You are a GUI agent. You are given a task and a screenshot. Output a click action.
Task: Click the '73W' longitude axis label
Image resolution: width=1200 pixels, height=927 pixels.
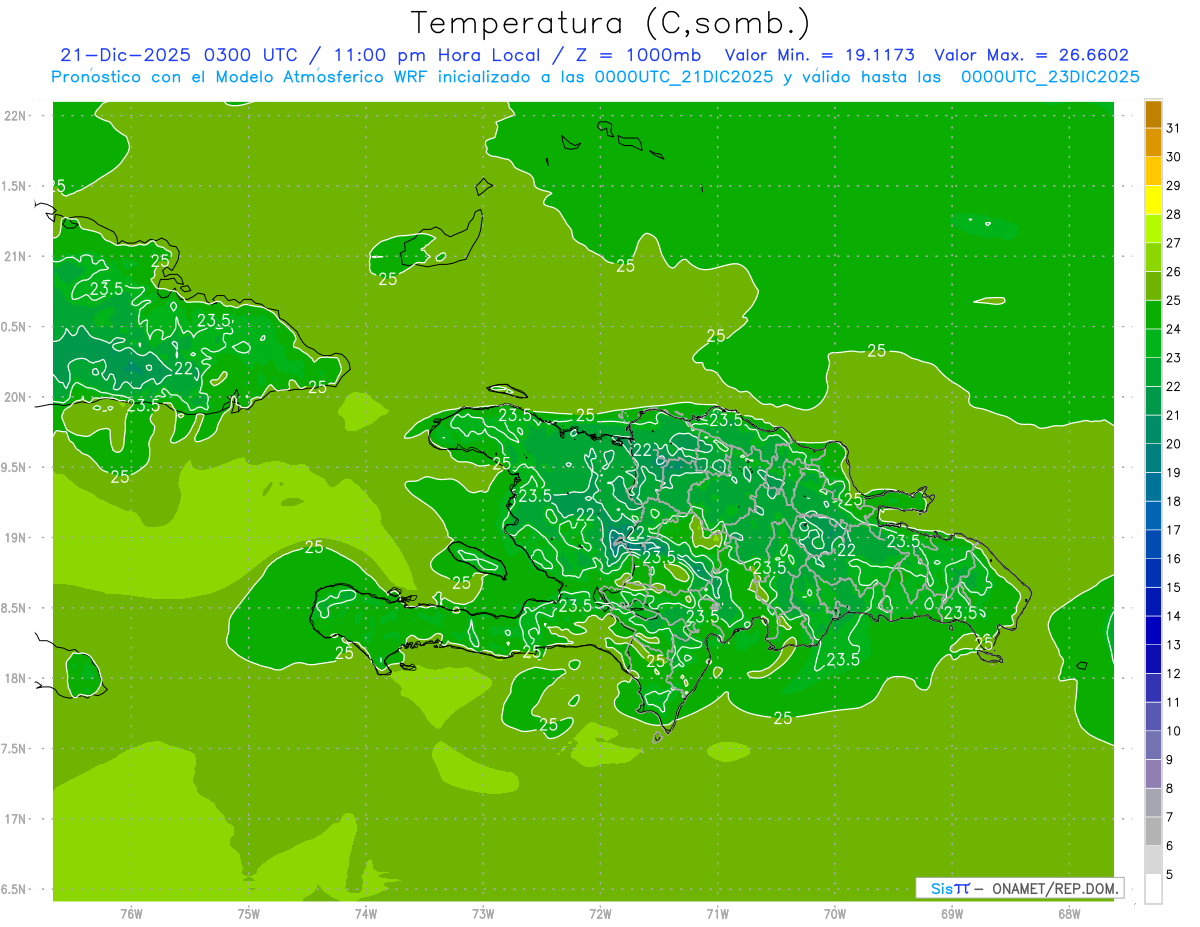click(483, 914)
